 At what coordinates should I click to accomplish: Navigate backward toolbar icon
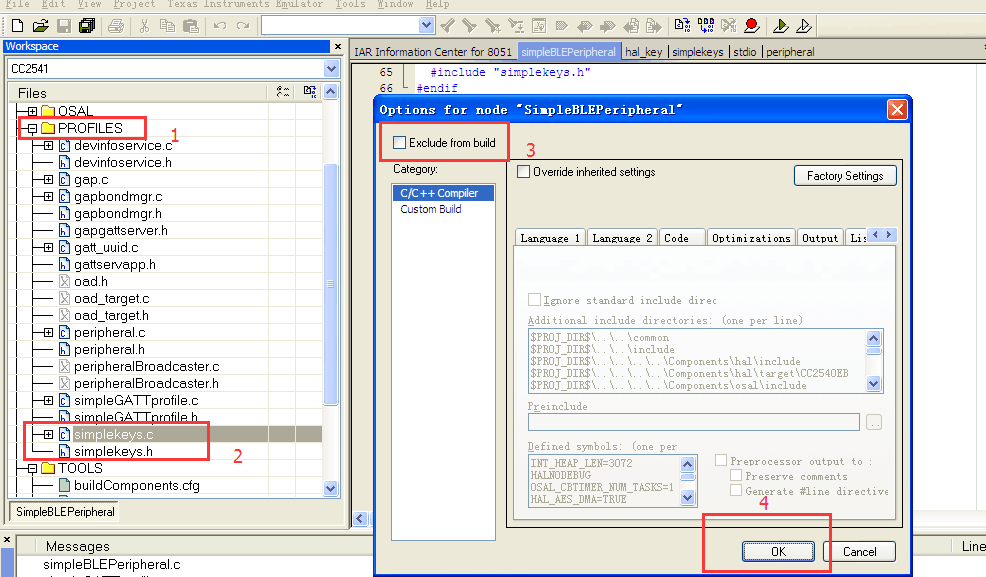(631, 26)
